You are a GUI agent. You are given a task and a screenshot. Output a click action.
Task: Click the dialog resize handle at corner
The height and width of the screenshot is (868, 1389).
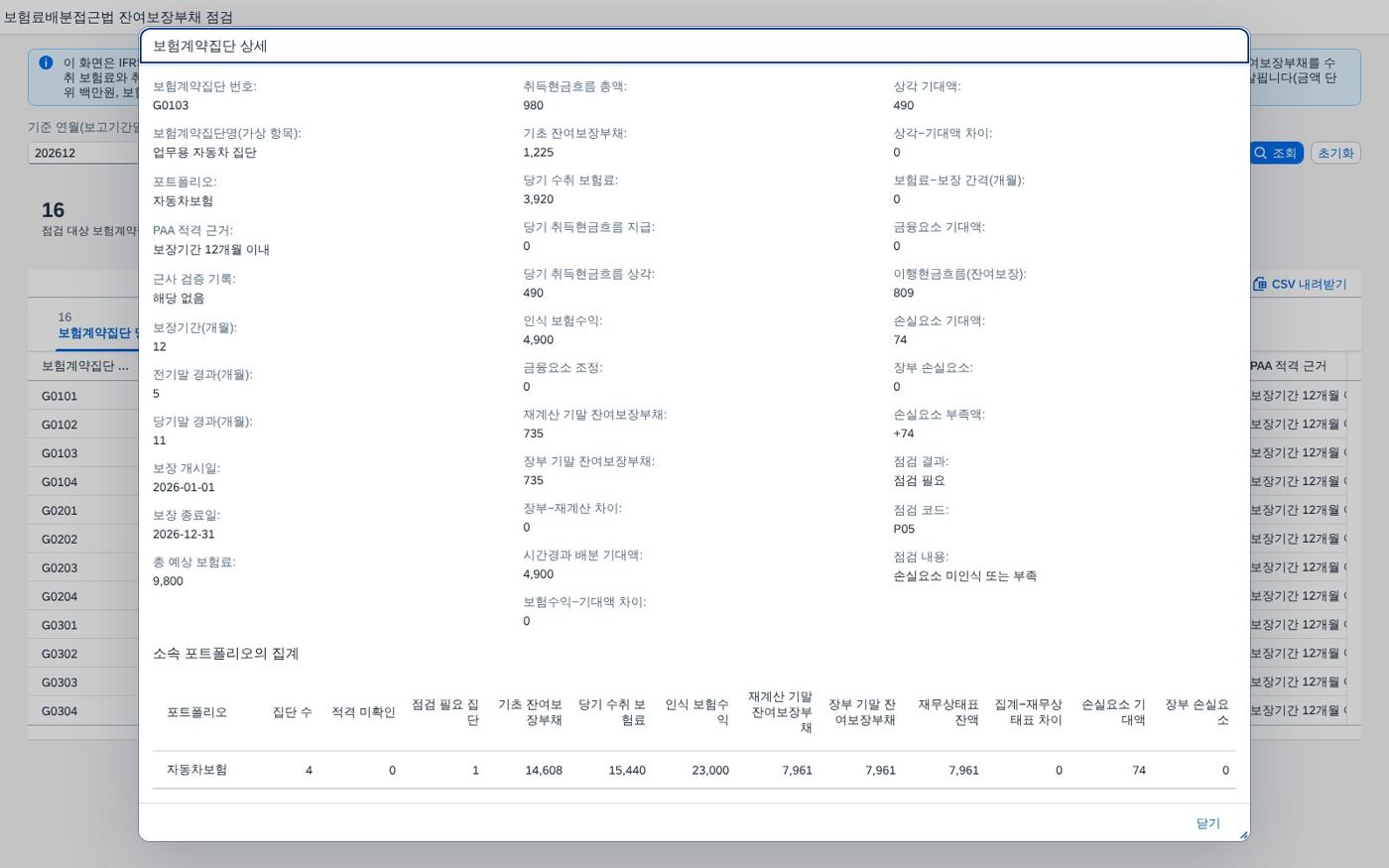point(1244,835)
